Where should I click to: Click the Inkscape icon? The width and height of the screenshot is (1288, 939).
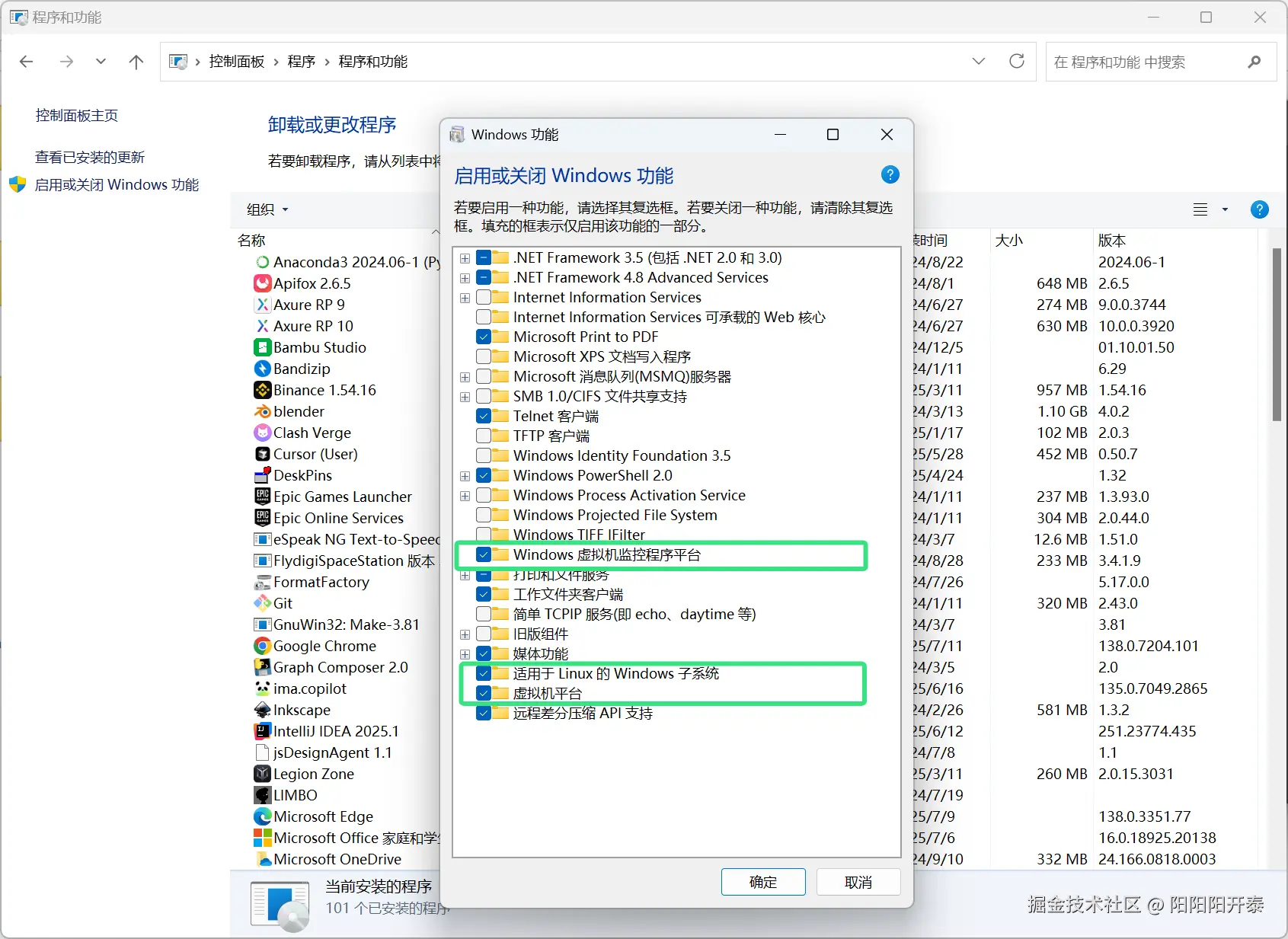(x=262, y=710)
